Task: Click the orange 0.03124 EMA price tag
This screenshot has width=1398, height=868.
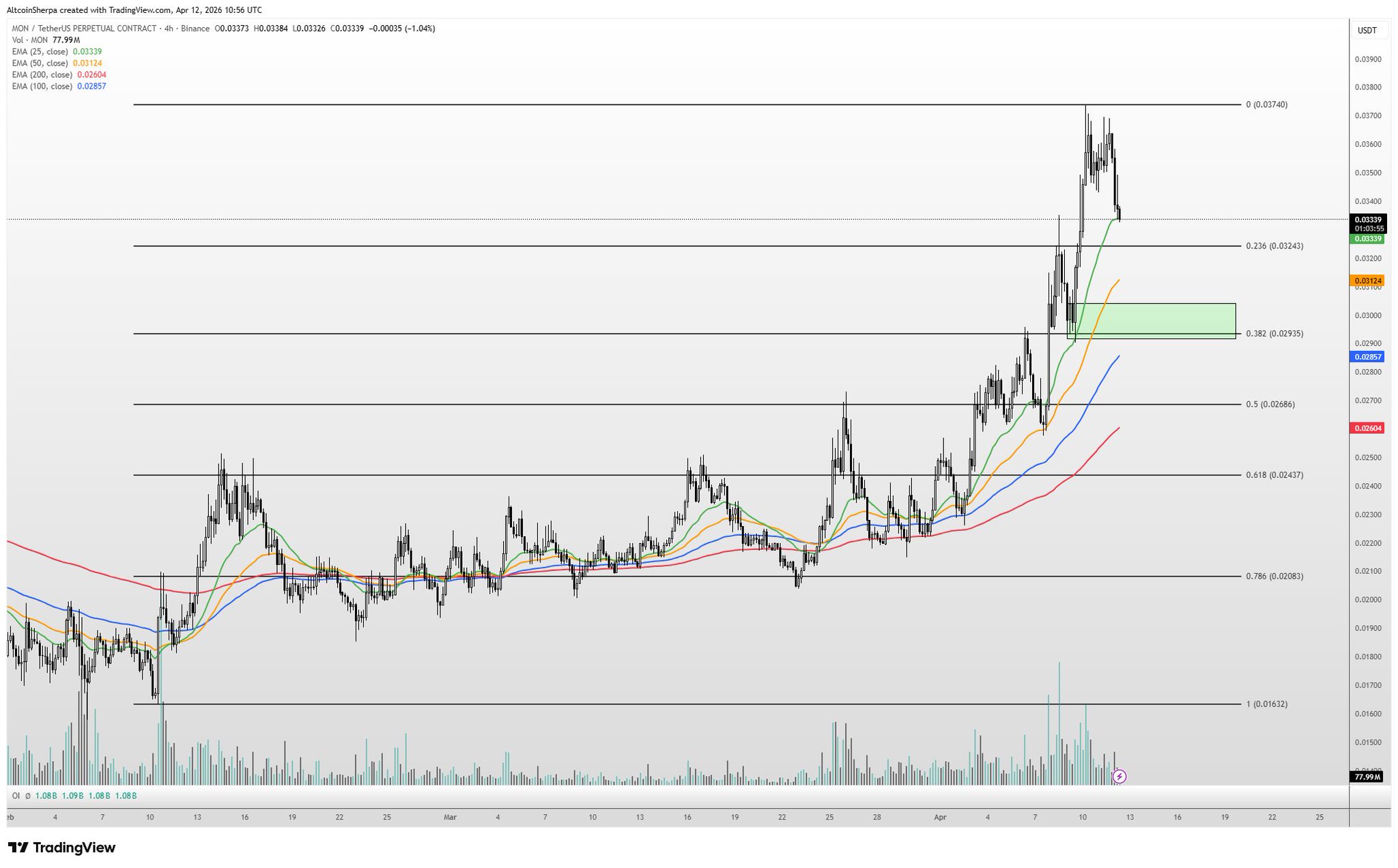Action: point(1367,280)
